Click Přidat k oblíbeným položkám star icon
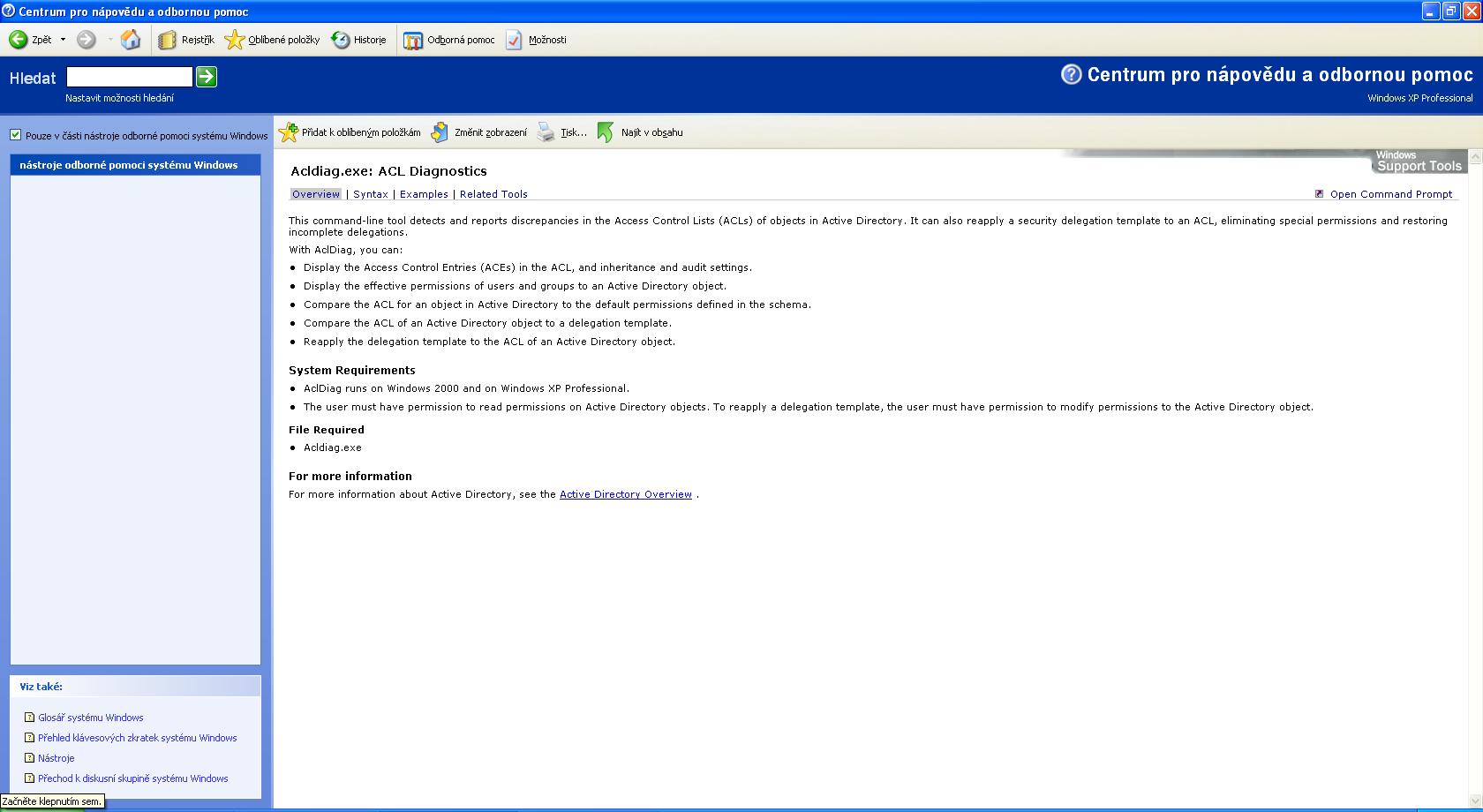This screenshot has width=1483, height=812. (x=289, y=132)
